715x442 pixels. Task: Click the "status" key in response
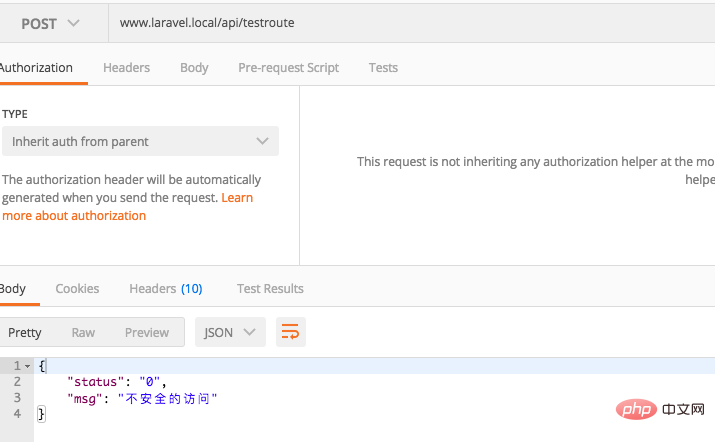point(95,382)
